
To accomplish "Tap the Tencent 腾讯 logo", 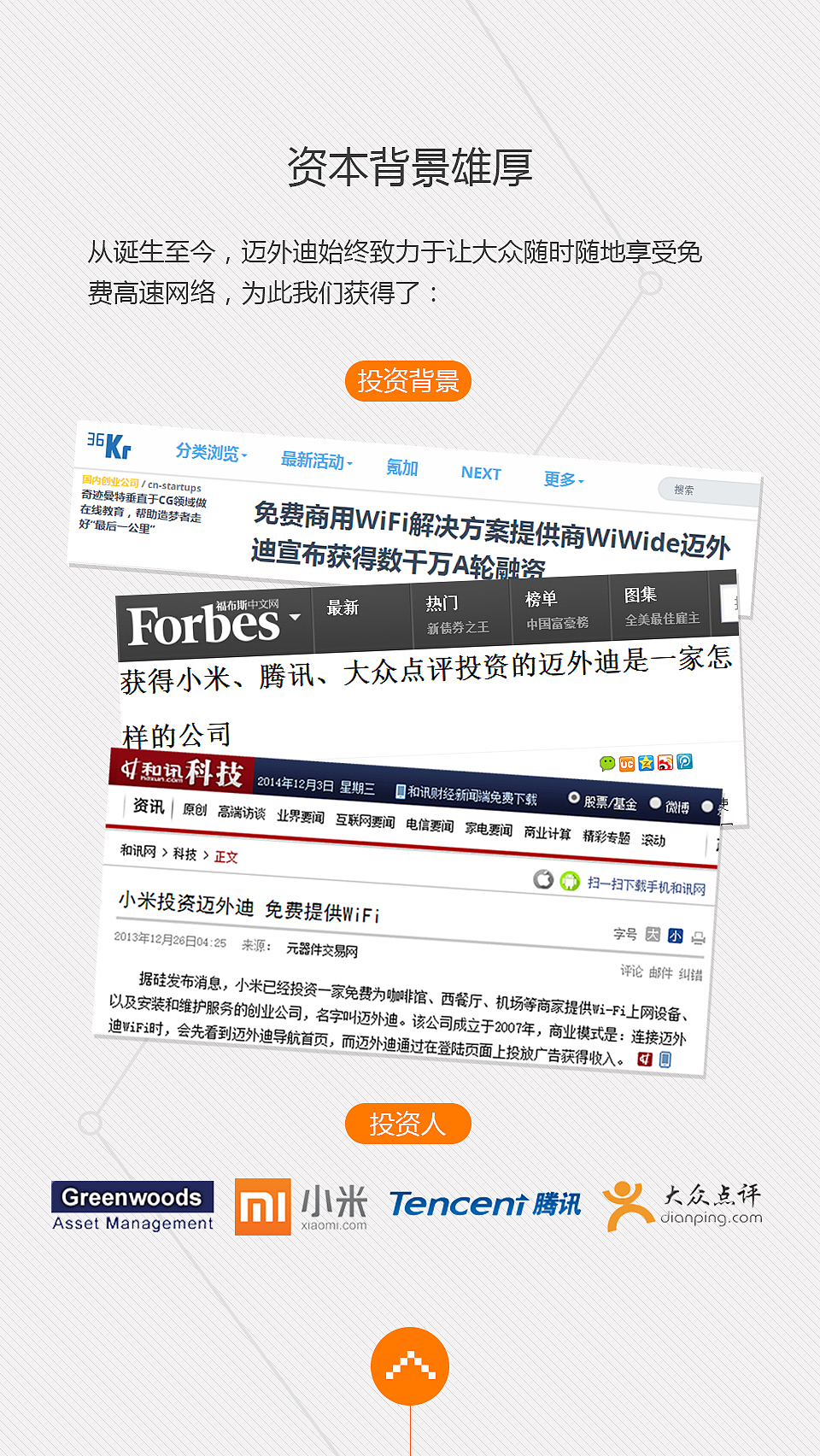I will point(484,1204).
